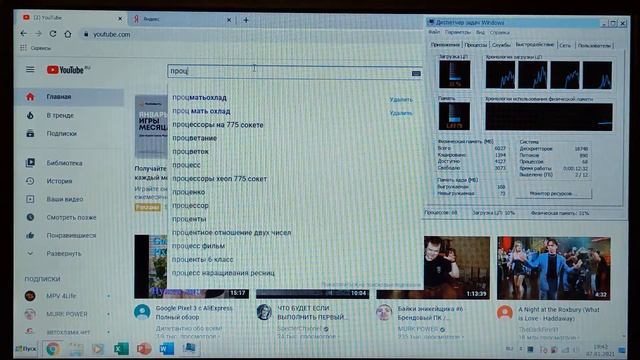Switch to Сеть tab in Task Manager
This screenshot has width=640, height=360.
(x=565, y=45)
